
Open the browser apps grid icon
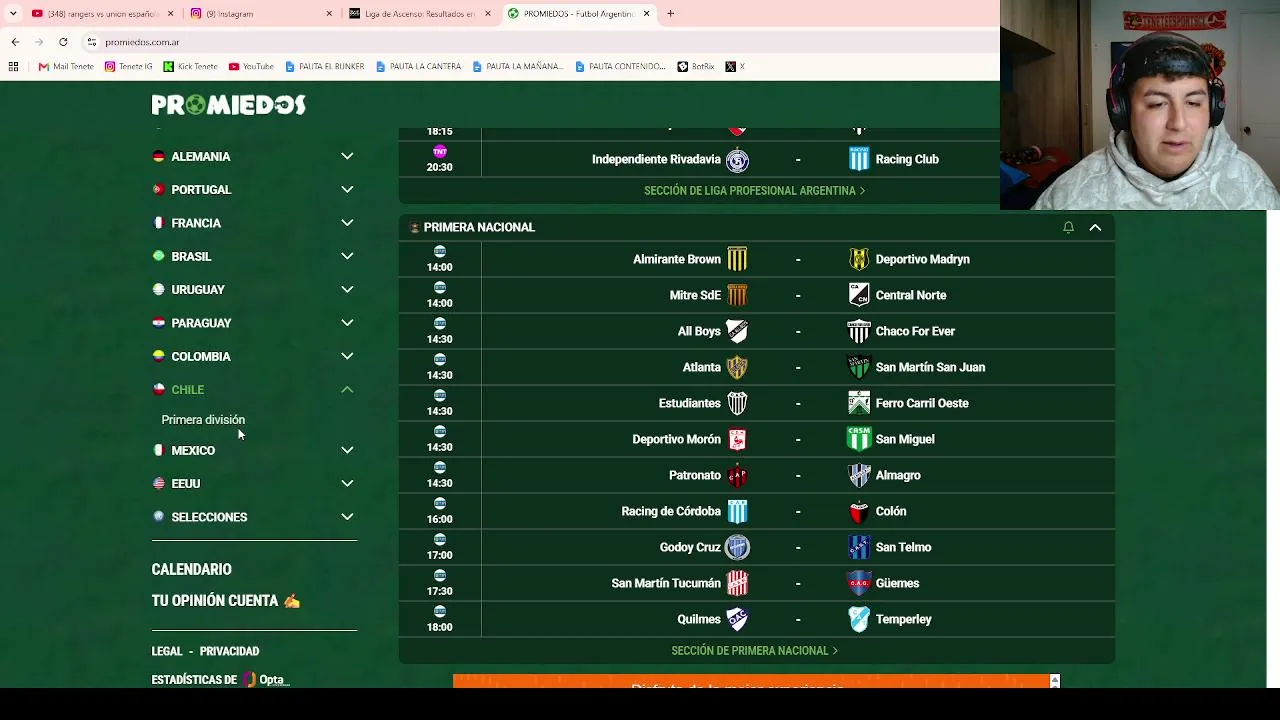tap(13, 67)
